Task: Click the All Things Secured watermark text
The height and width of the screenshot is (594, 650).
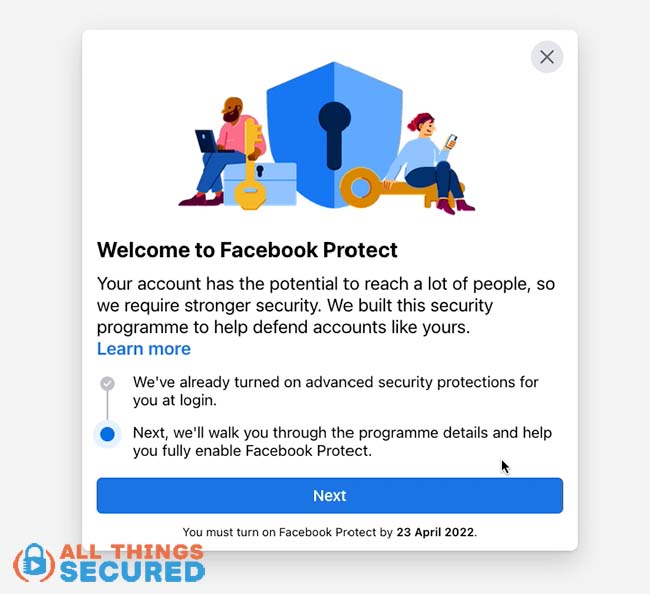Action: click(x=132, y=563)
